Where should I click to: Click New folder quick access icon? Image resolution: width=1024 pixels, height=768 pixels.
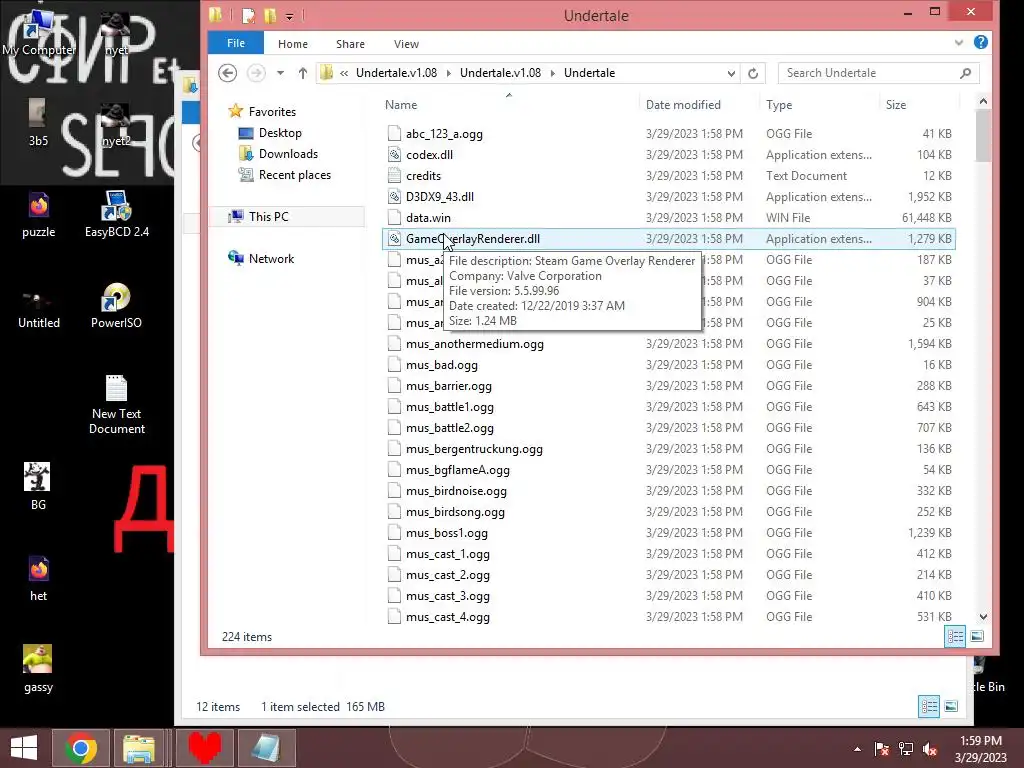[270, 15]
